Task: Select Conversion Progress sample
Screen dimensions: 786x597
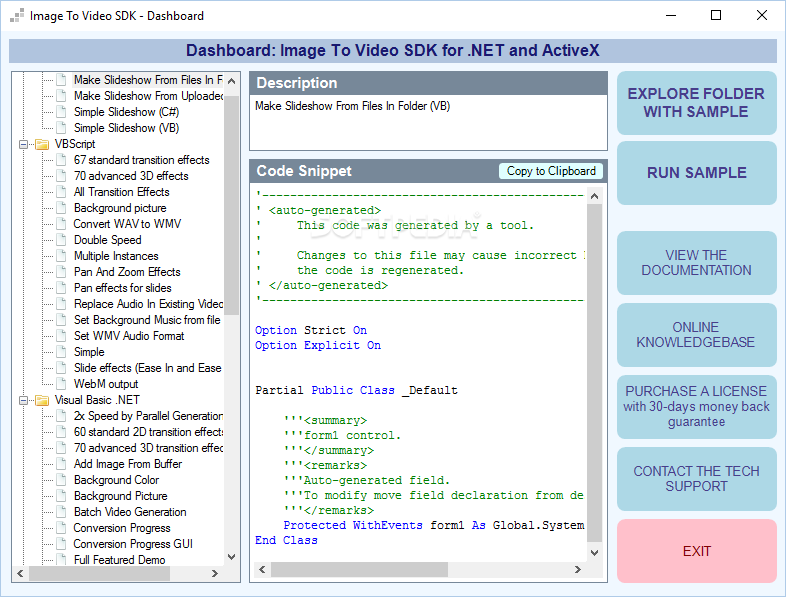Action: (x=122, y=528)
